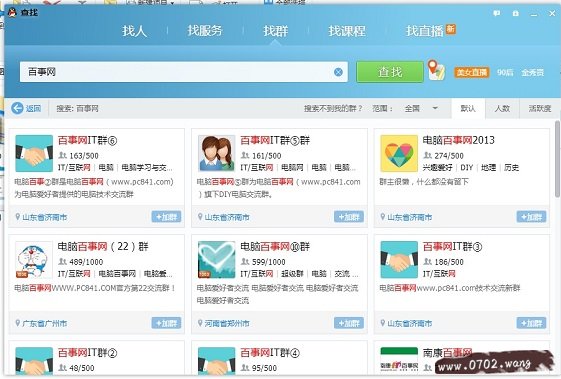The image size is (561, 379).
Task: Open group title 电脑百事网⑩群
Action: (x=275, y=247)
